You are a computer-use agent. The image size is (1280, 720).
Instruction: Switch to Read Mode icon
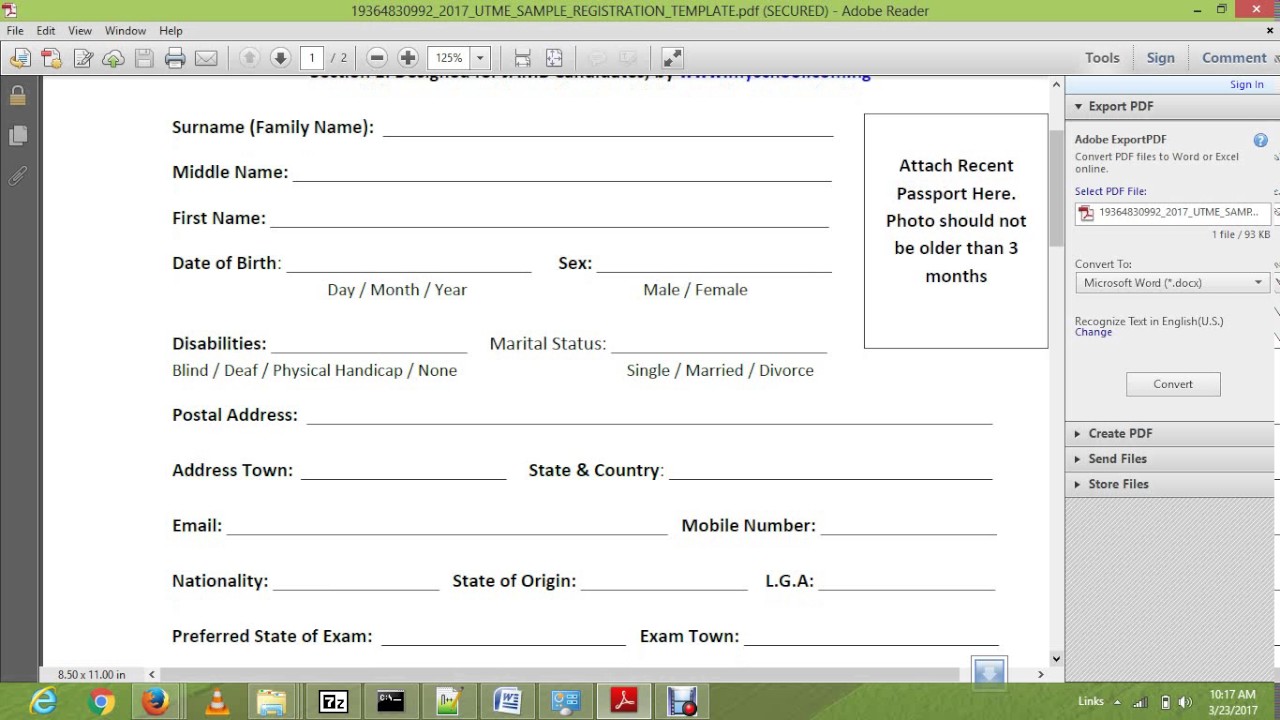coord(673,58)
